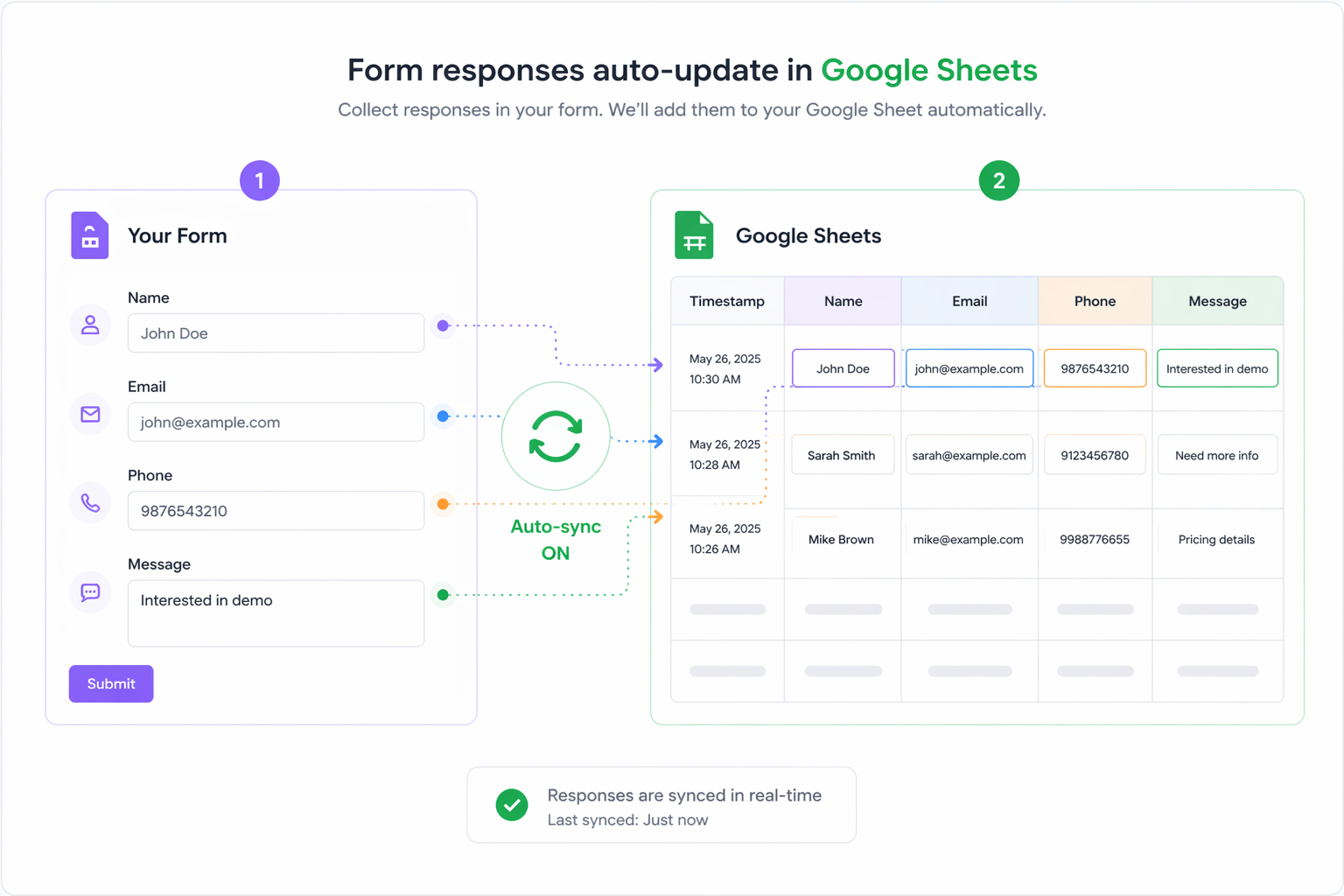Select the Name column header
The width and height of the screenshot is (1344, 896).
pyautogui.click(x=842, y=300)
